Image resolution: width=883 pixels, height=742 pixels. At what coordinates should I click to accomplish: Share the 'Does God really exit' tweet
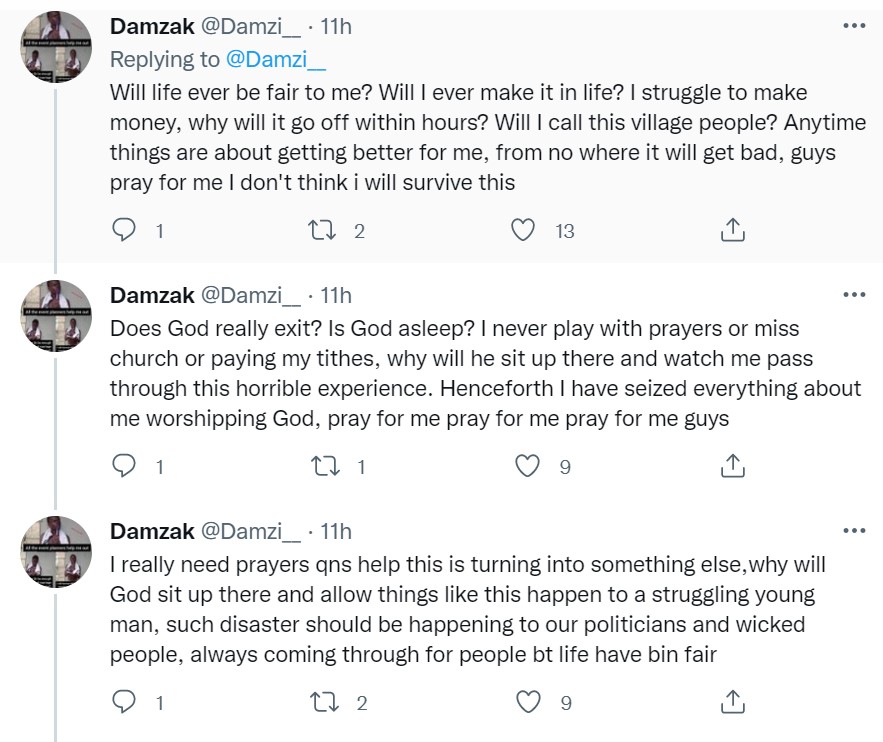coord(732,466)
